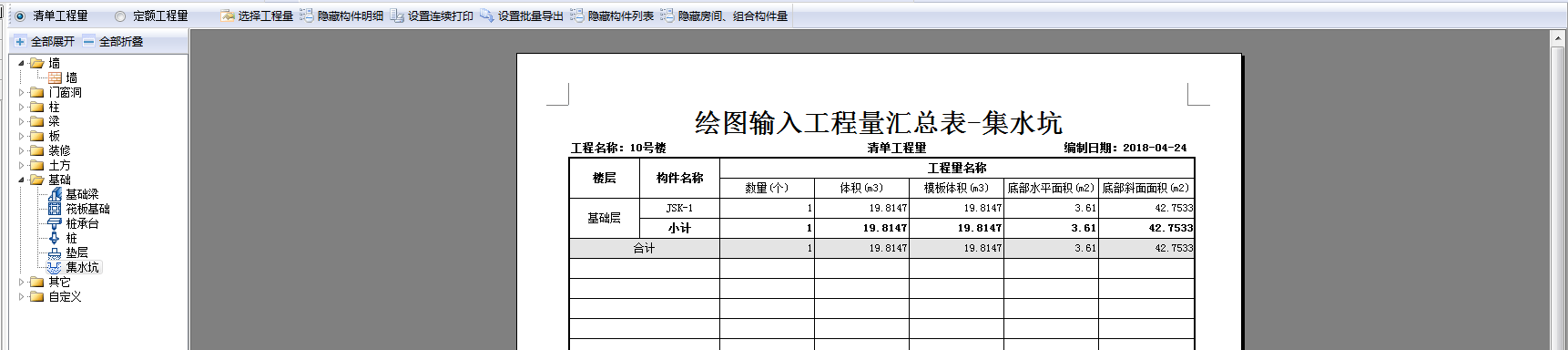Click the 全部展开 label

pos(53,41)
